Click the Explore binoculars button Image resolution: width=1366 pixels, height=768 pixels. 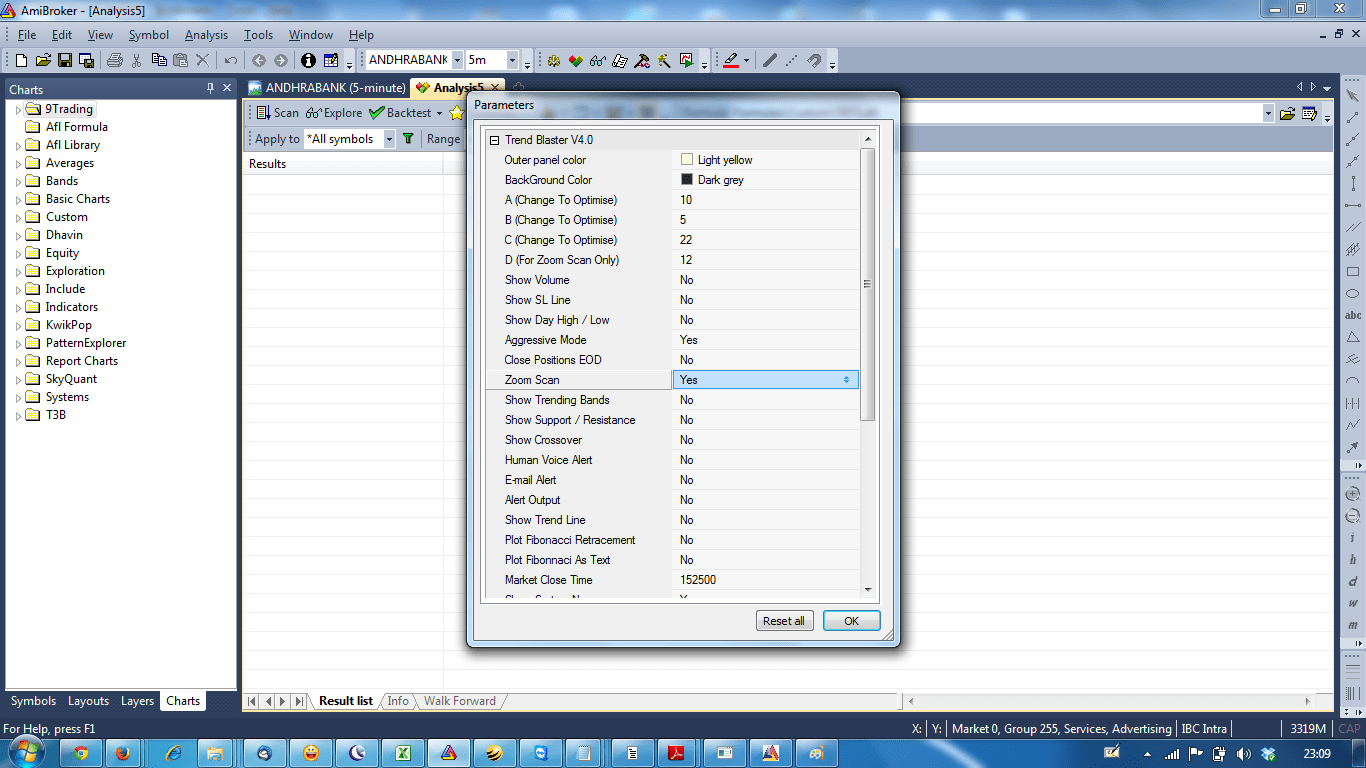coord(334,113)
